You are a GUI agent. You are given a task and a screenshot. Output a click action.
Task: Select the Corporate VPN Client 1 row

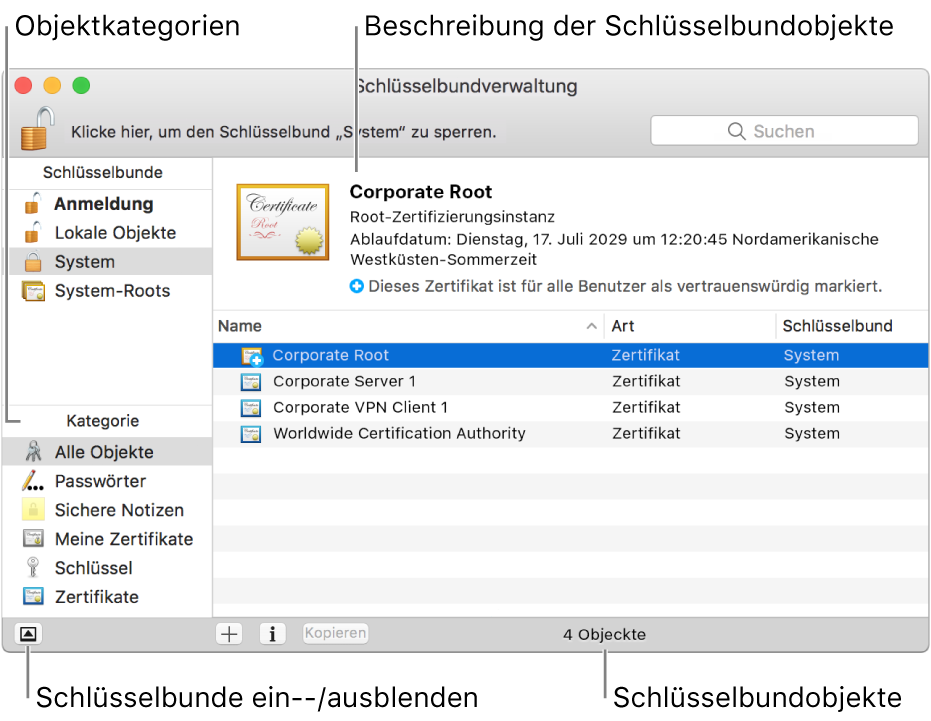click(x=571, y=407)
